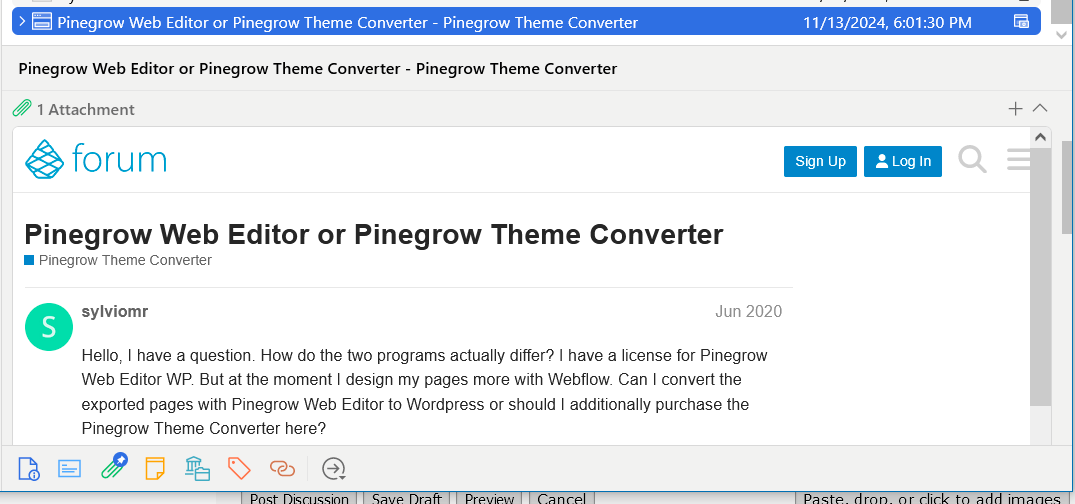Click the forum topic heading title
This screenshot has width=1075, height=504.
pyautogui.click(x=374, y=235)
